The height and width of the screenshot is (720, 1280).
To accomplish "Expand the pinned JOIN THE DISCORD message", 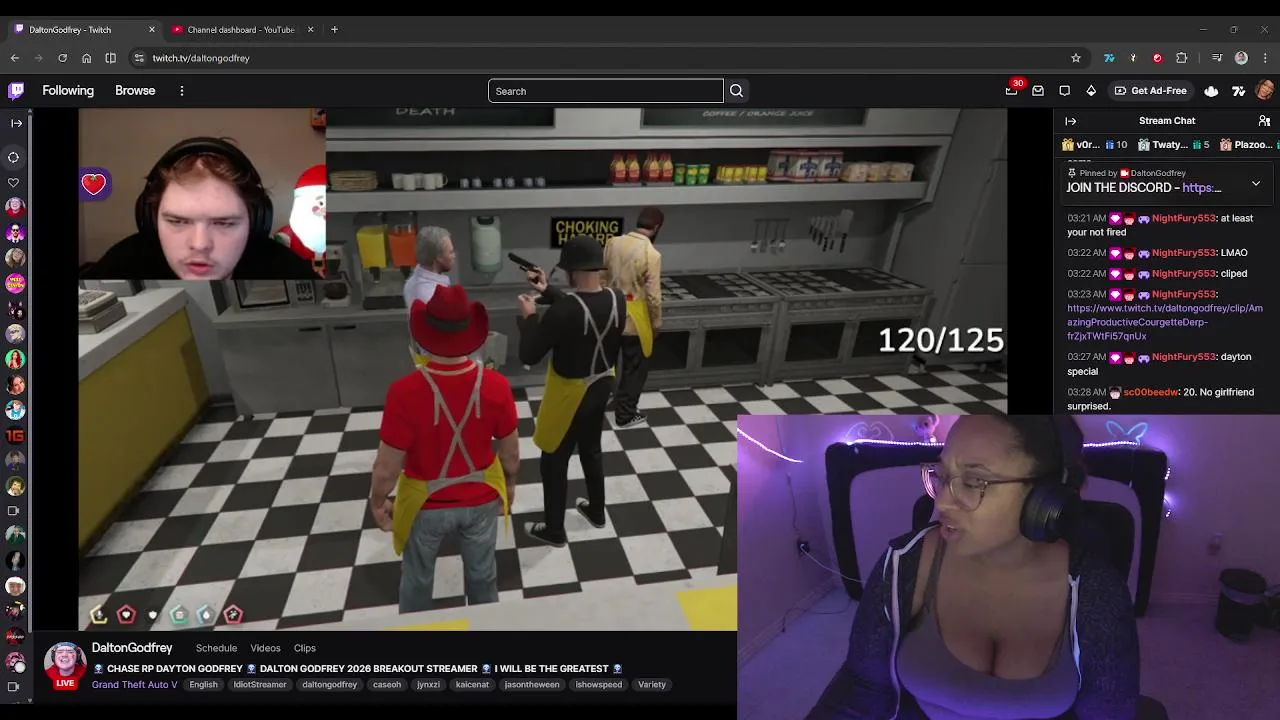I will pyautogui.click(x=1256, y=184).
